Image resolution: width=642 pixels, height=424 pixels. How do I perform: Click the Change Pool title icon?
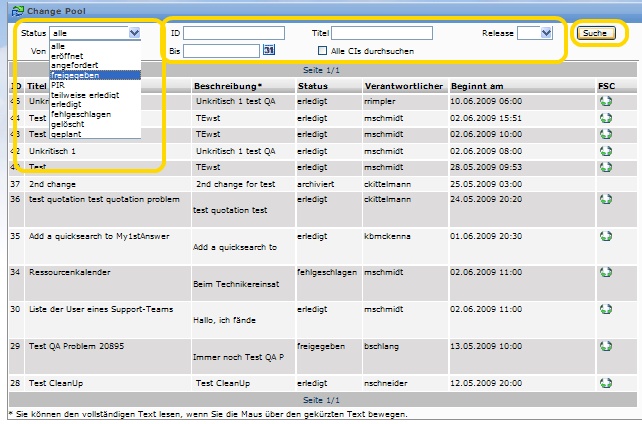[x=7, y=9]
